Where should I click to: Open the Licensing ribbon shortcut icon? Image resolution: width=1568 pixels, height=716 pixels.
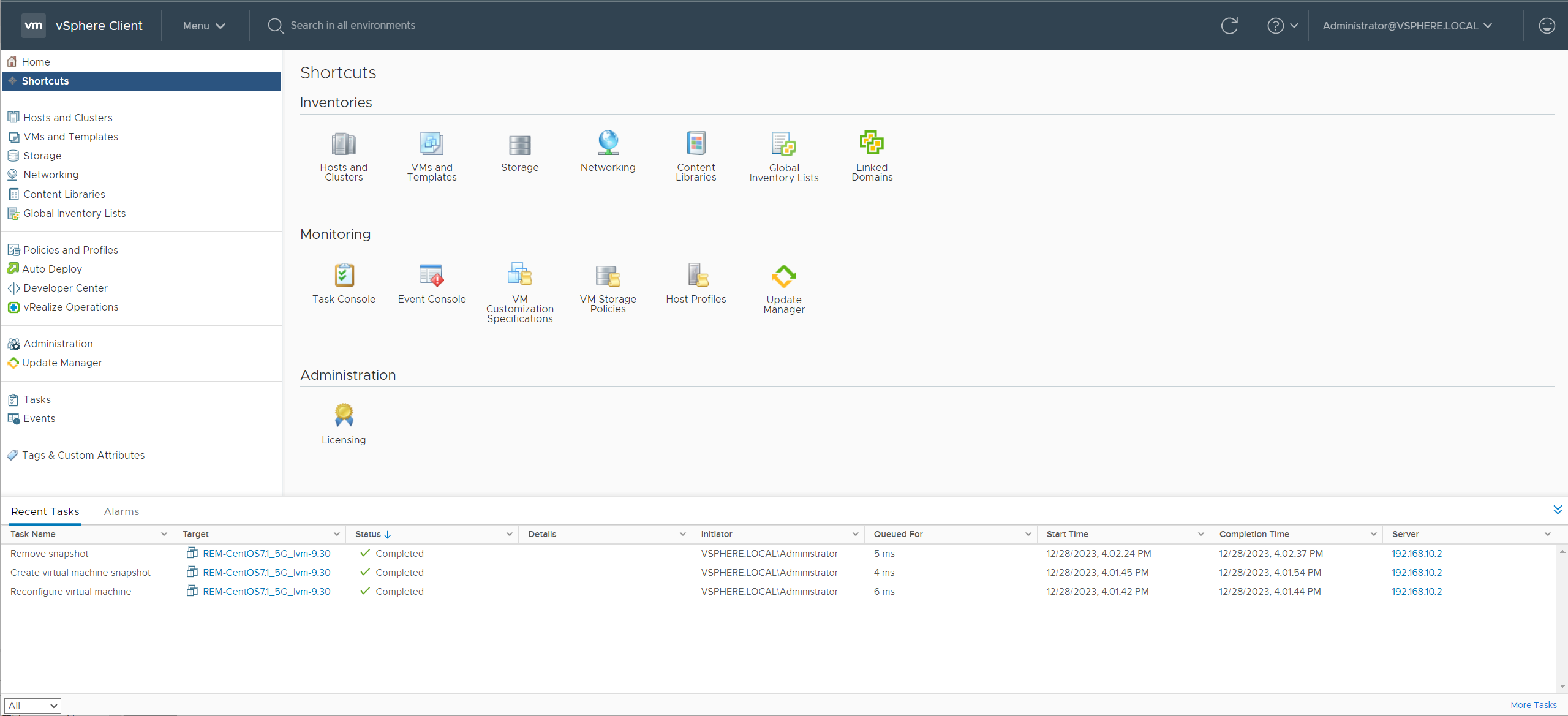(x=344, y=415)
